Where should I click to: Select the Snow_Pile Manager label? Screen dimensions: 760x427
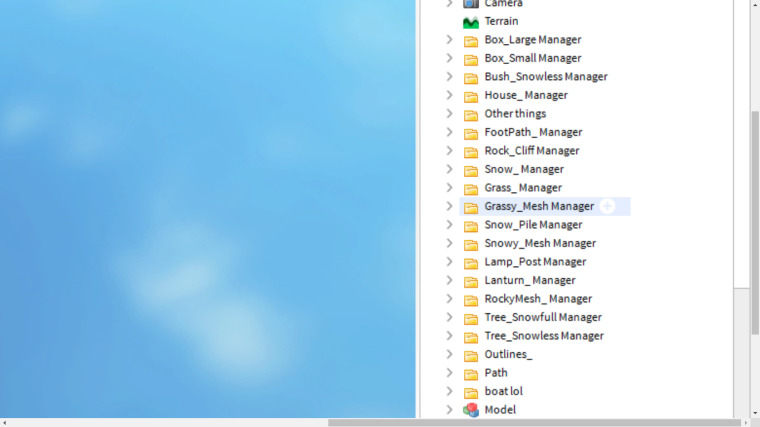(x=533, y=225)
